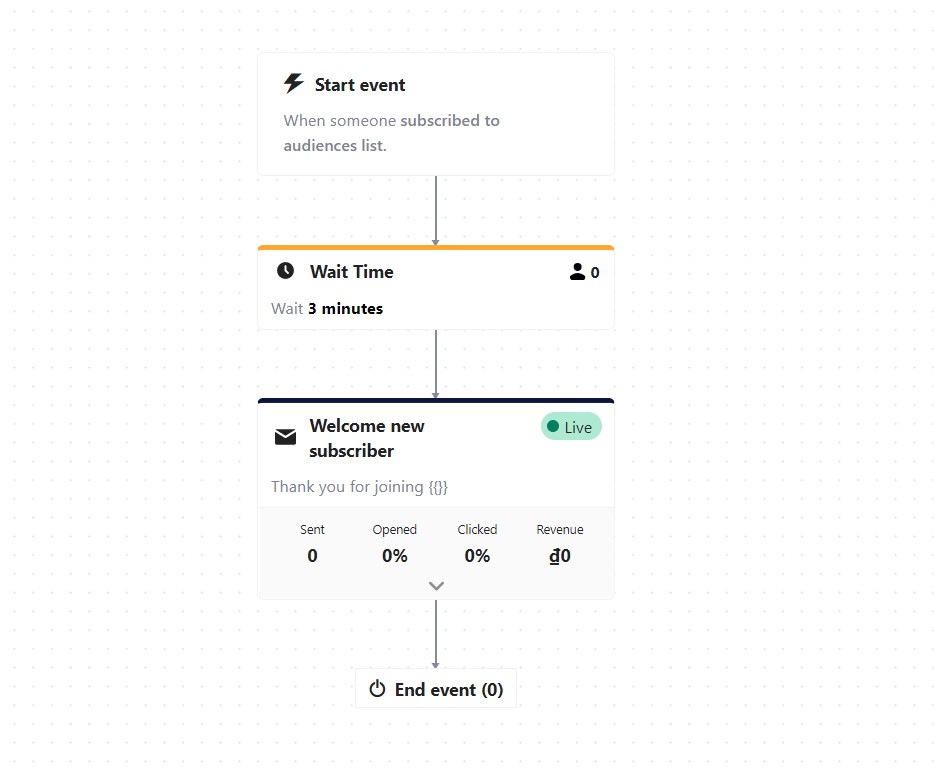Toggle the Live status badge

point(571,427)
